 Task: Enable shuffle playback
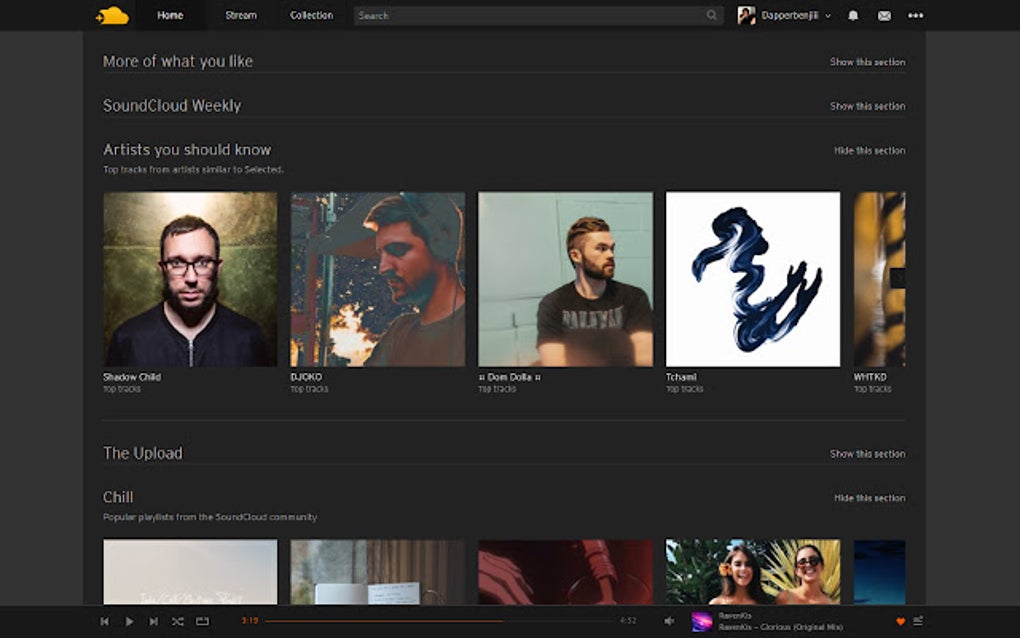(178, 621)
